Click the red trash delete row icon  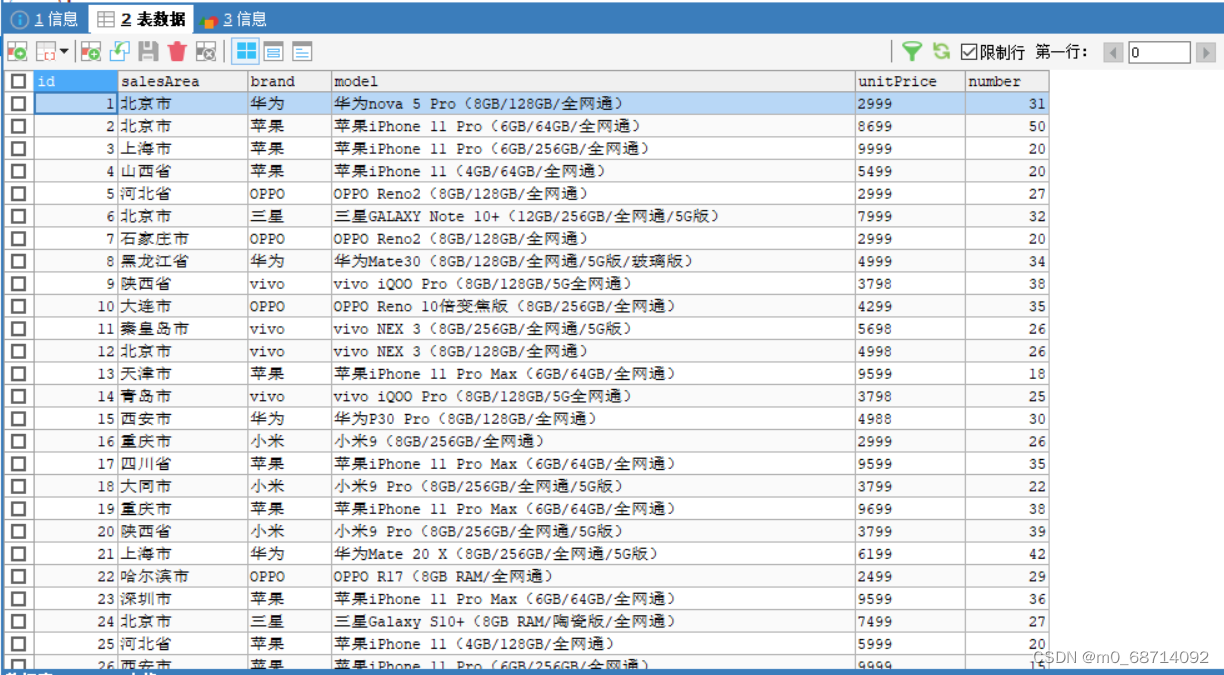pyautogui.click(x=177, y=51)
